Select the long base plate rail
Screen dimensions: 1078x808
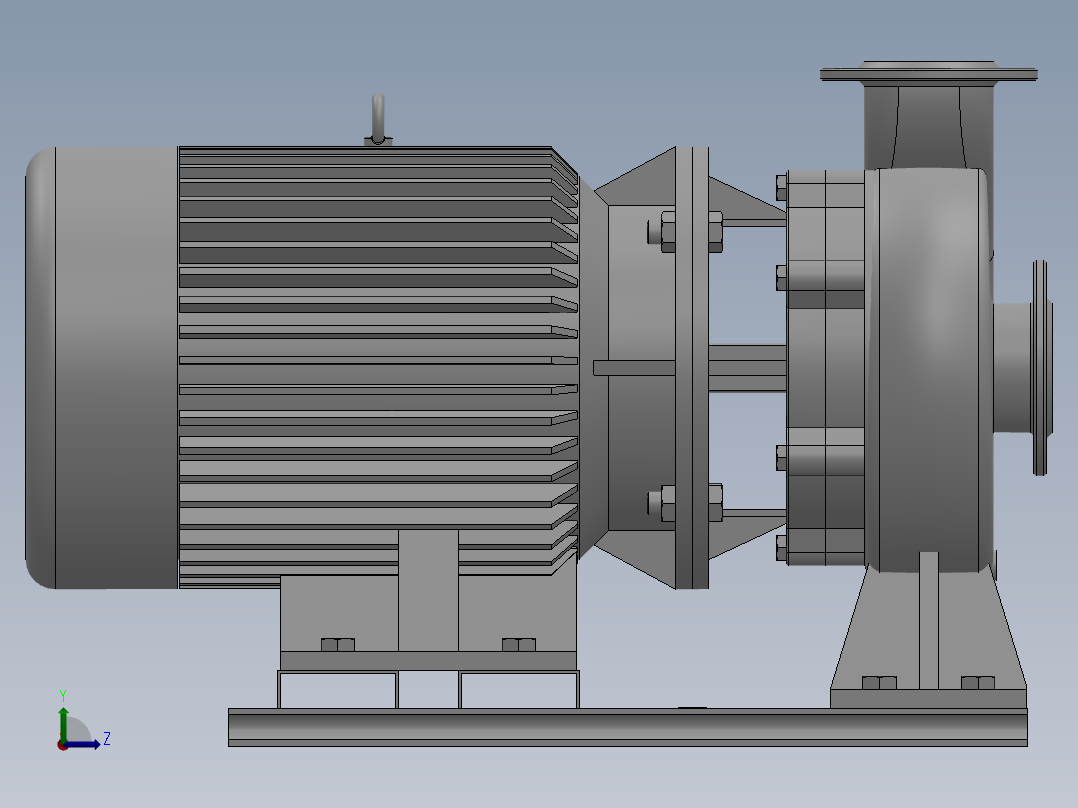point(628,727)
